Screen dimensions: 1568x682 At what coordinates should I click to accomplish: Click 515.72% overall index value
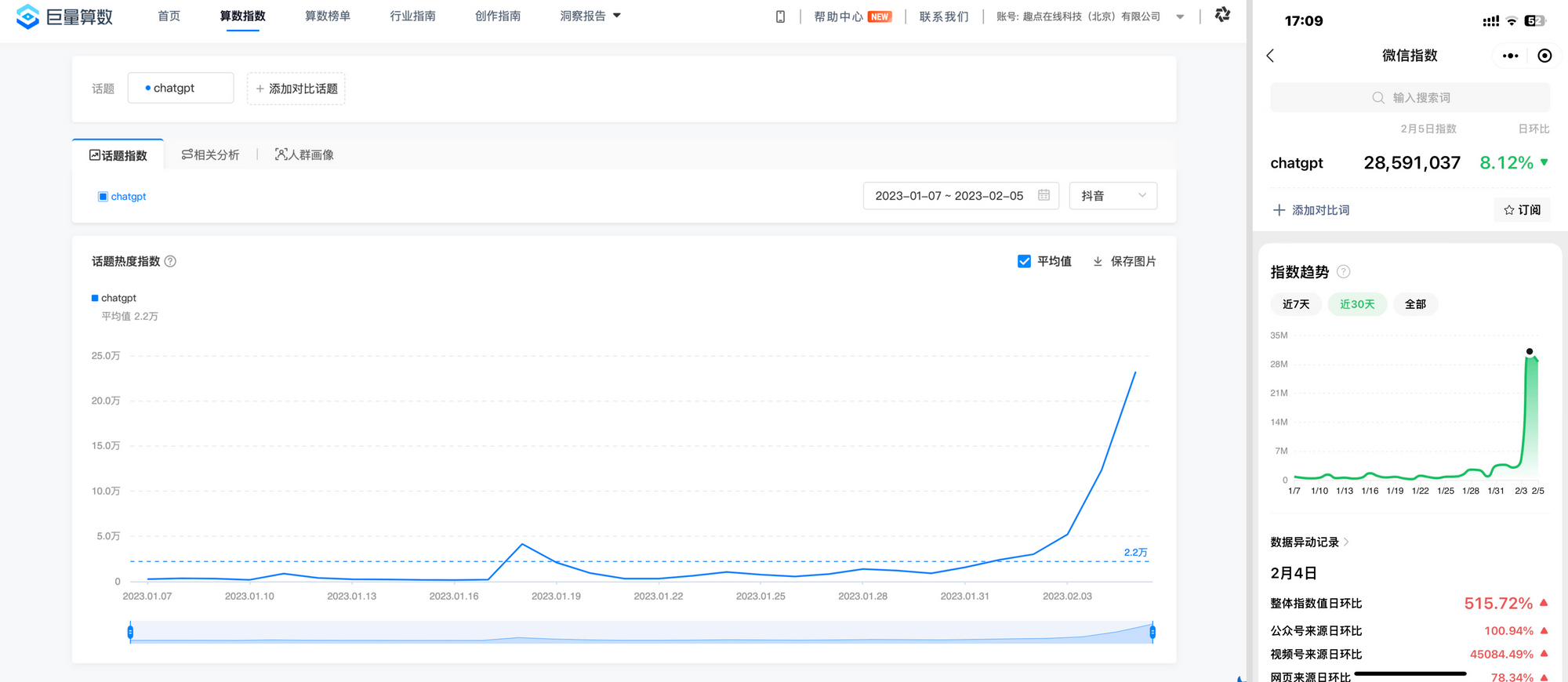(x=1498, y=603)
